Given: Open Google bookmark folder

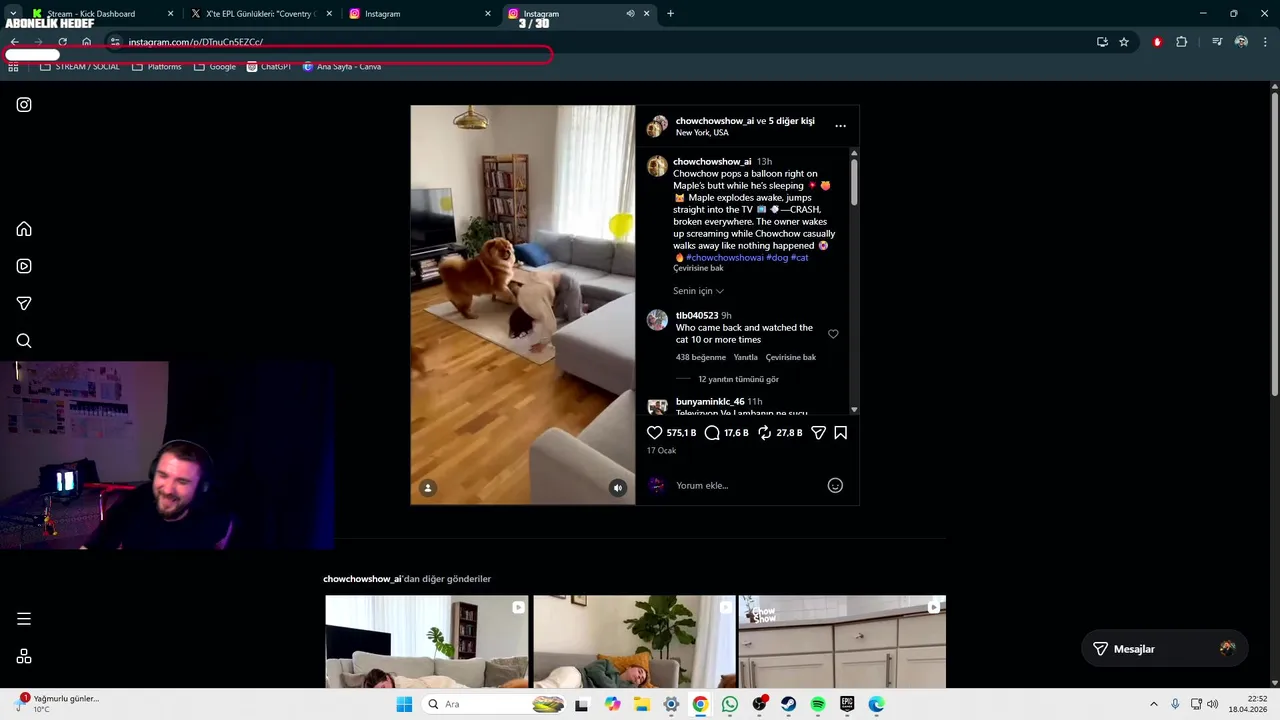Looking at the screenshot, I should click(x=214, y=67).
